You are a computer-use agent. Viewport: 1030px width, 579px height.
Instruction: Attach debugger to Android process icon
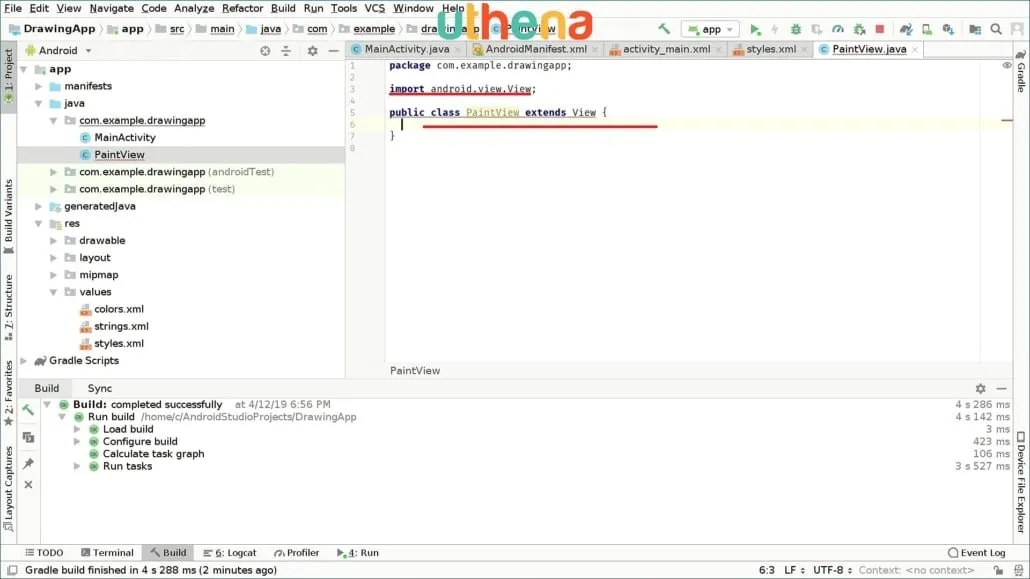(x=859, y=29)
